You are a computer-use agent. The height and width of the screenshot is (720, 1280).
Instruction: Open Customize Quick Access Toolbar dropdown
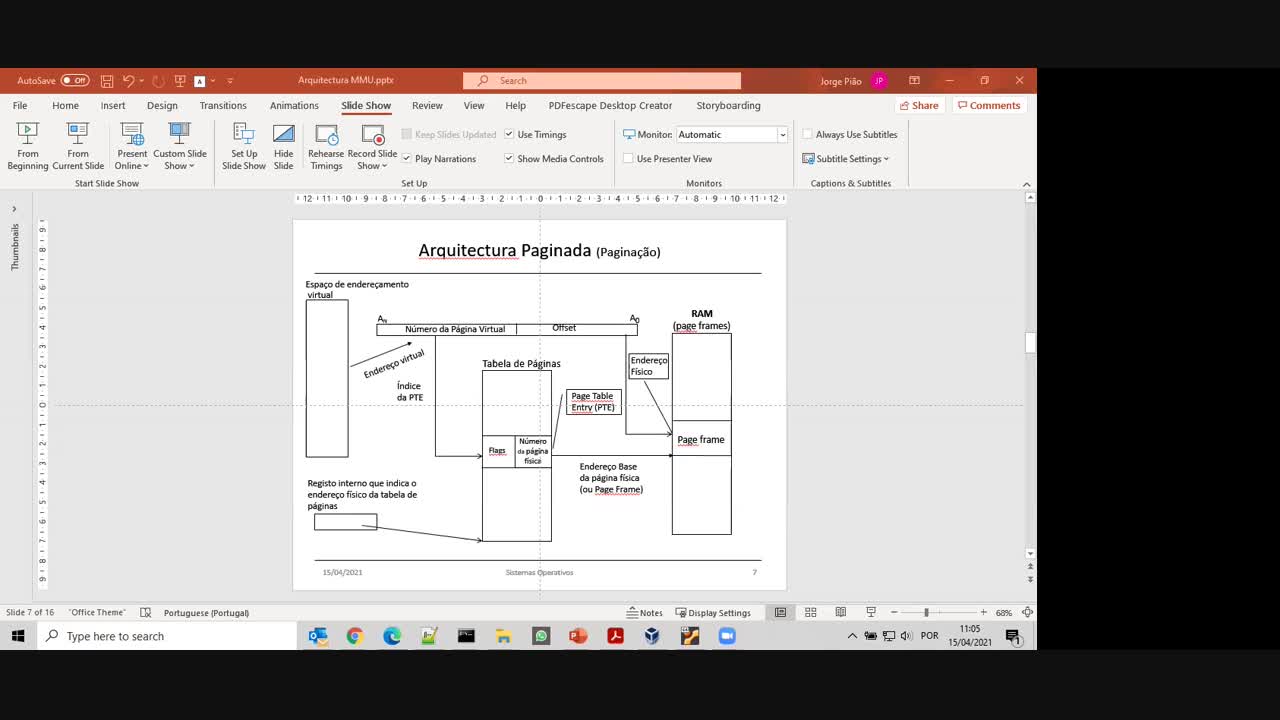click(230, 81)
